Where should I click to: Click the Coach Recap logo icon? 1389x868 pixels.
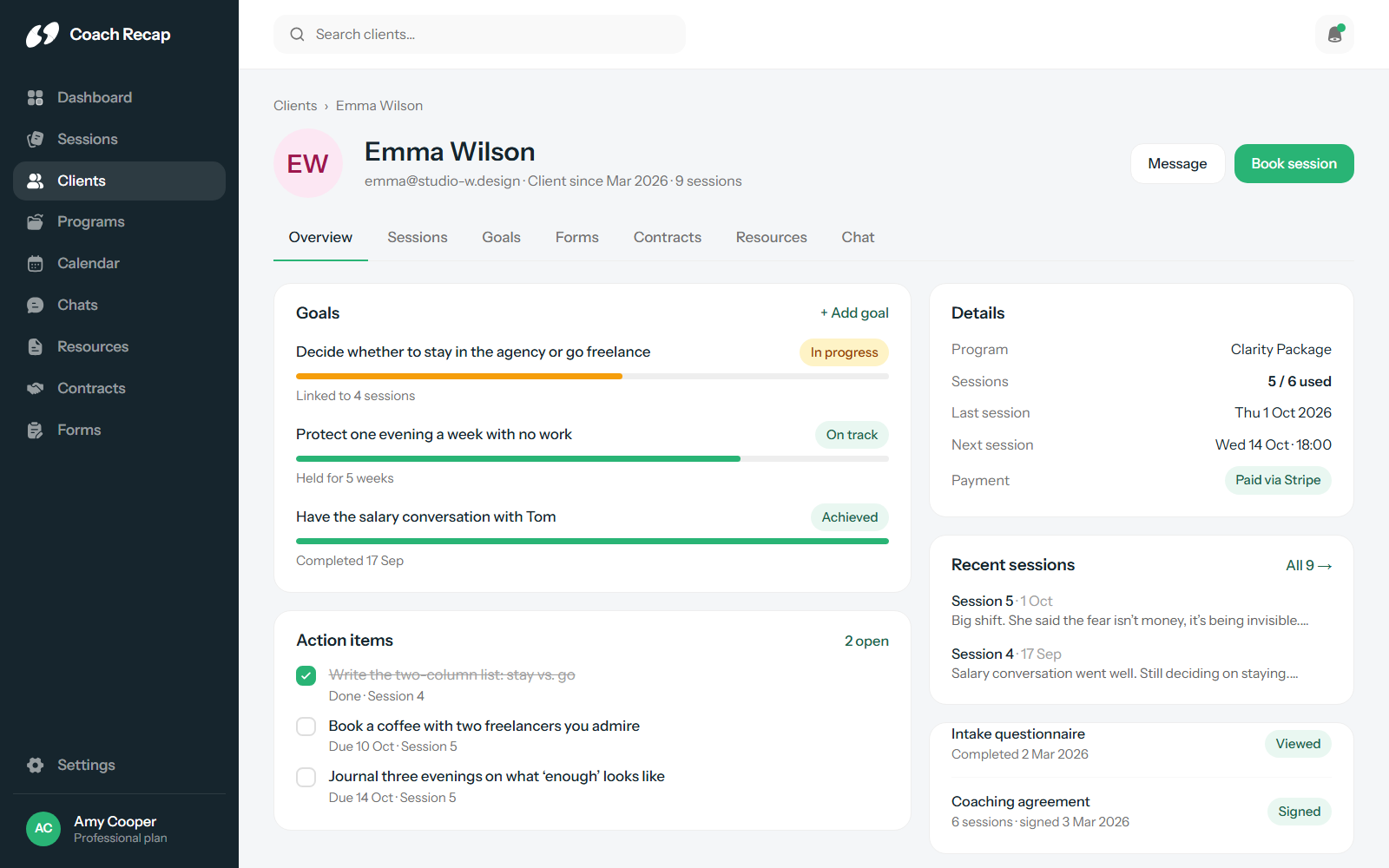point(43,35)
